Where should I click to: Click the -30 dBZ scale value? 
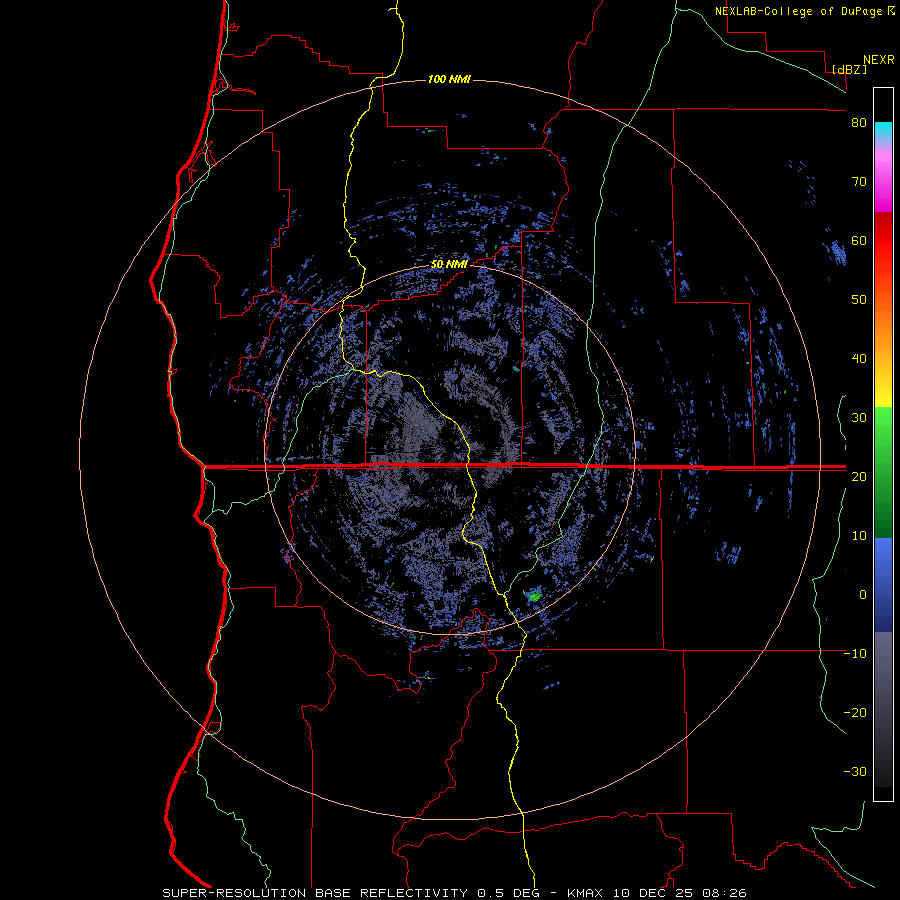[x=855, y=772]
